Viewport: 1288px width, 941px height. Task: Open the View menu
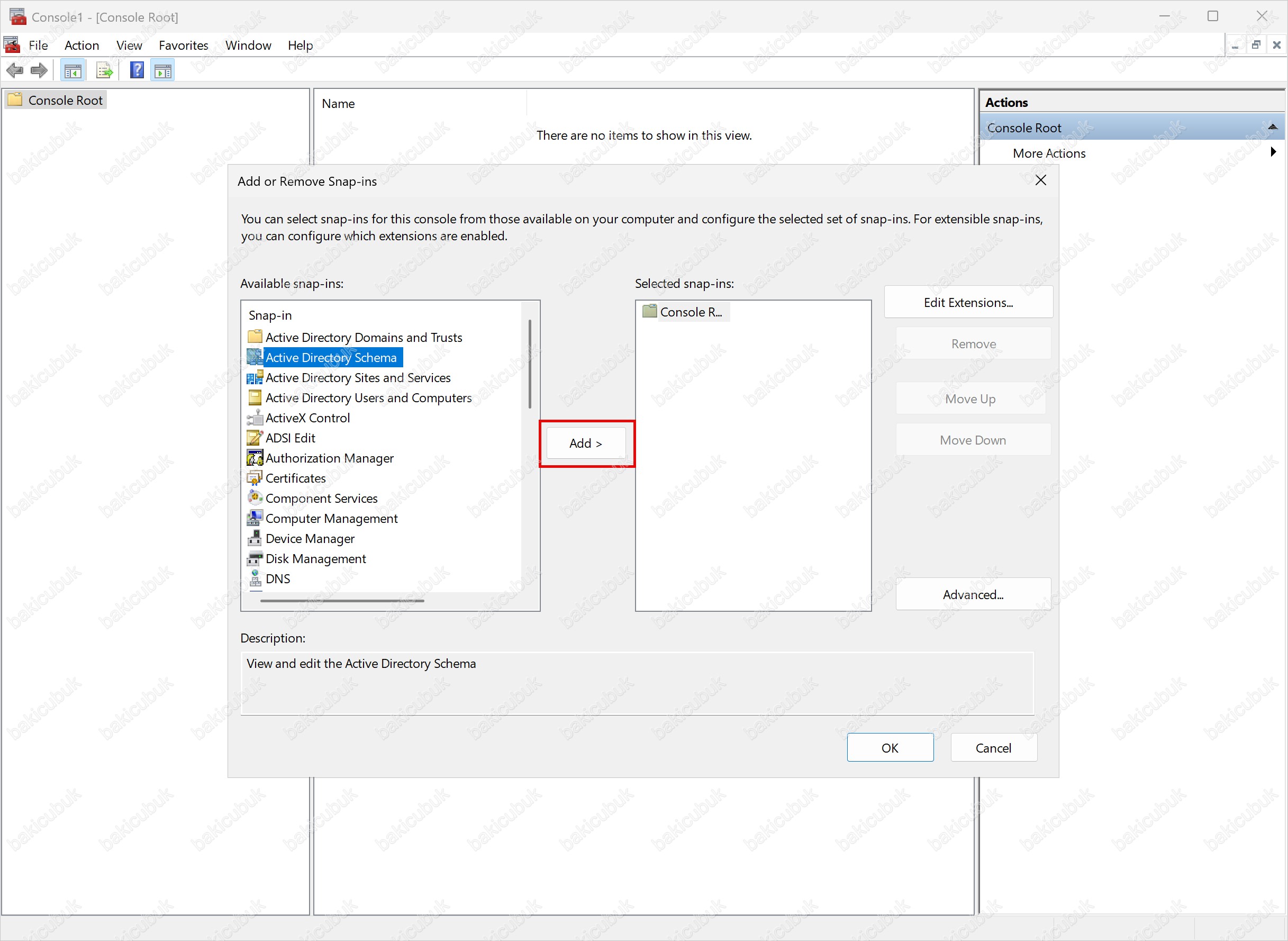[x=129, y=45]
